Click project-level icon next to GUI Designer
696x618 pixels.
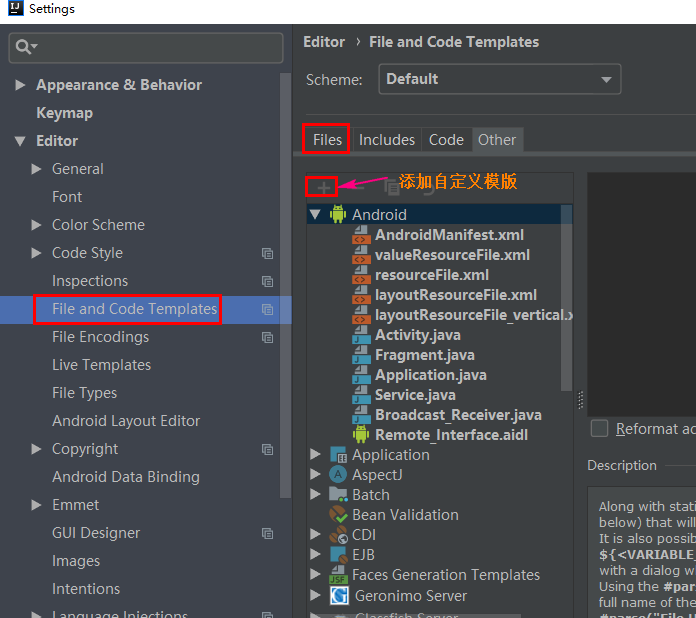[267, 533]
